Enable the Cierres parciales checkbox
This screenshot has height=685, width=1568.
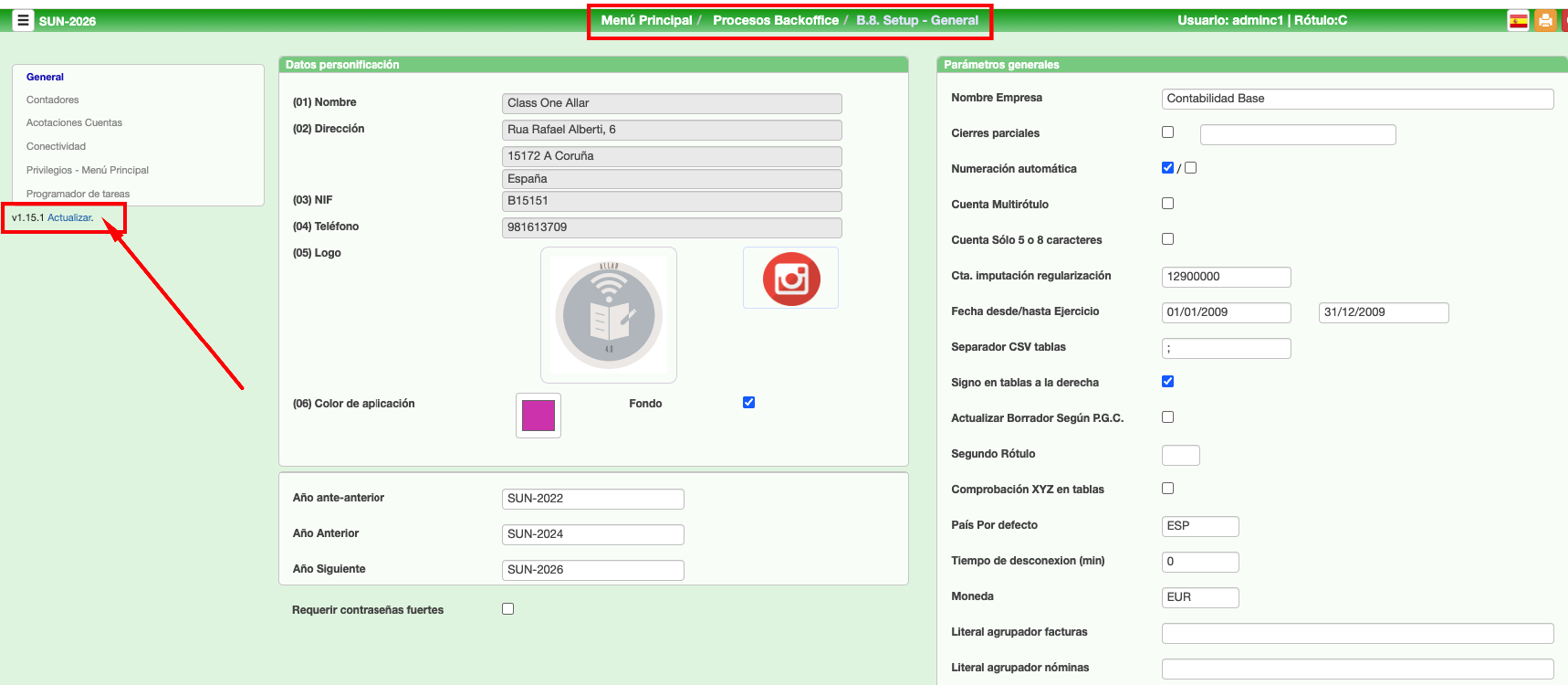1167,132
